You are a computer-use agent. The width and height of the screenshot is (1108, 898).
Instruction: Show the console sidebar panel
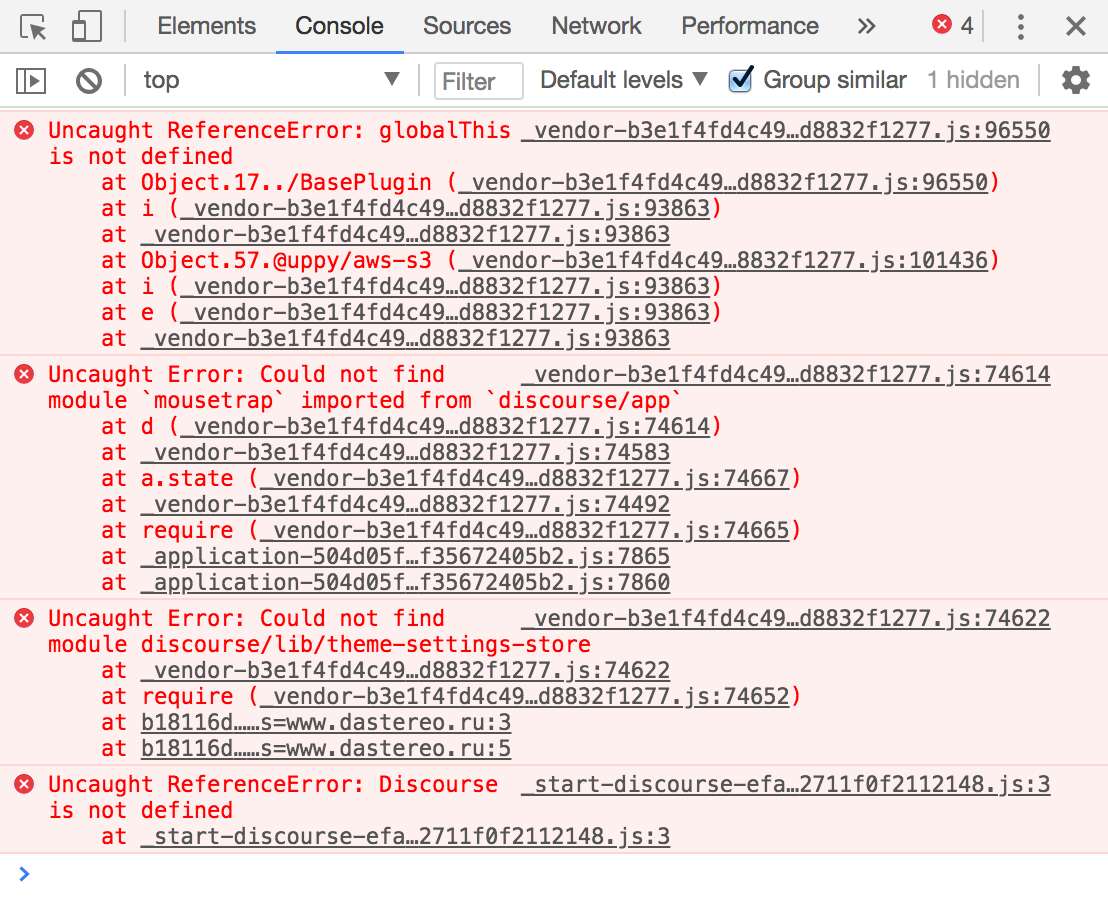point(32,80)
